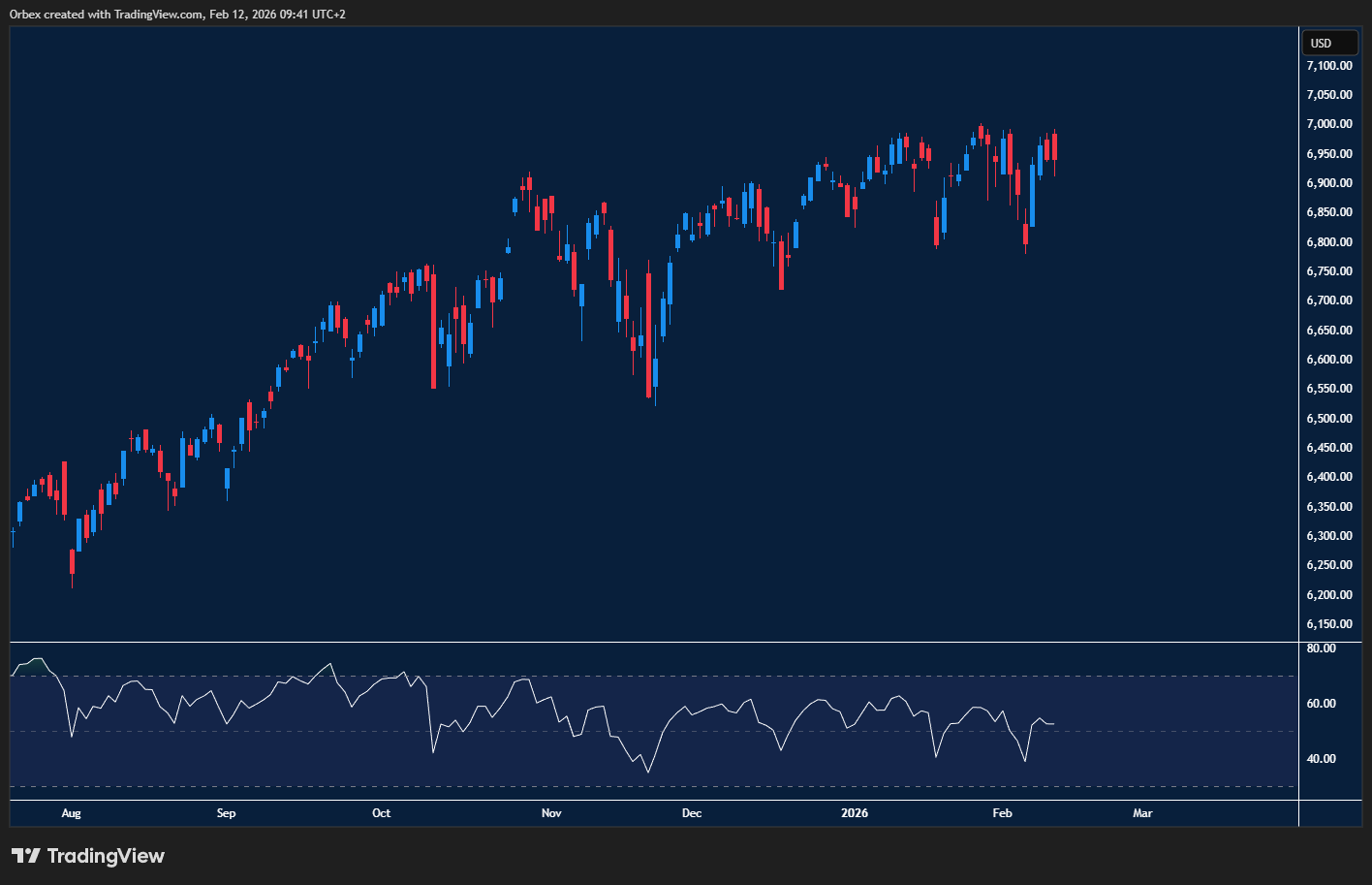This screenshot has height=885, width=1372.
Task: Click the Mar label on time axis
Action: tap(1142, 813)
